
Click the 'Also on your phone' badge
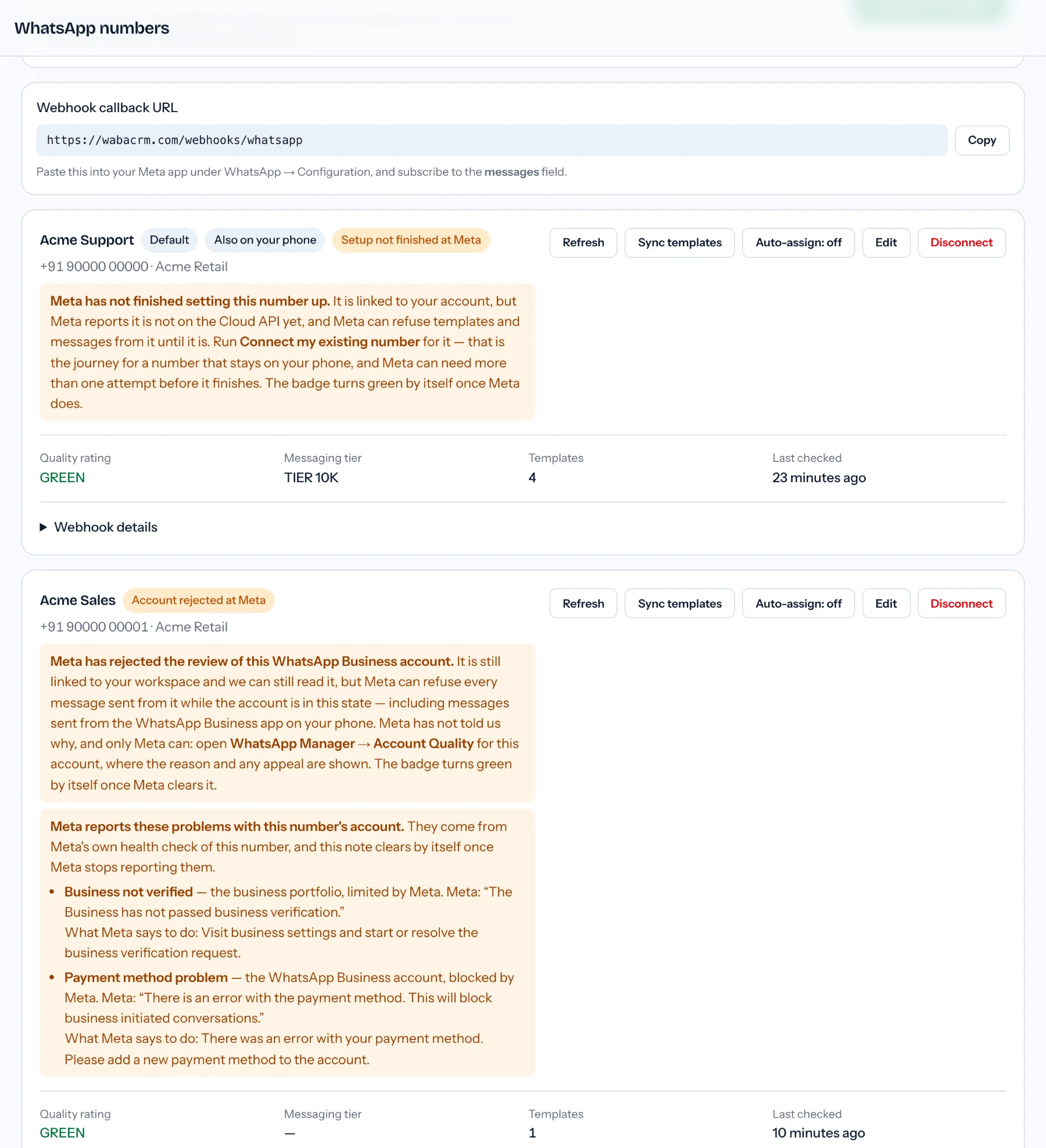pyautogui.click(x=265, y=240)
